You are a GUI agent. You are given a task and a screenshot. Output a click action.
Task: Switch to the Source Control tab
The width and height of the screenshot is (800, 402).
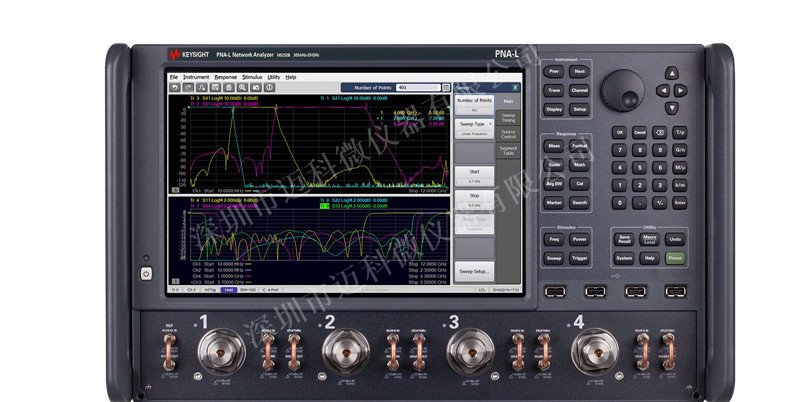click(x=508, y=134)
